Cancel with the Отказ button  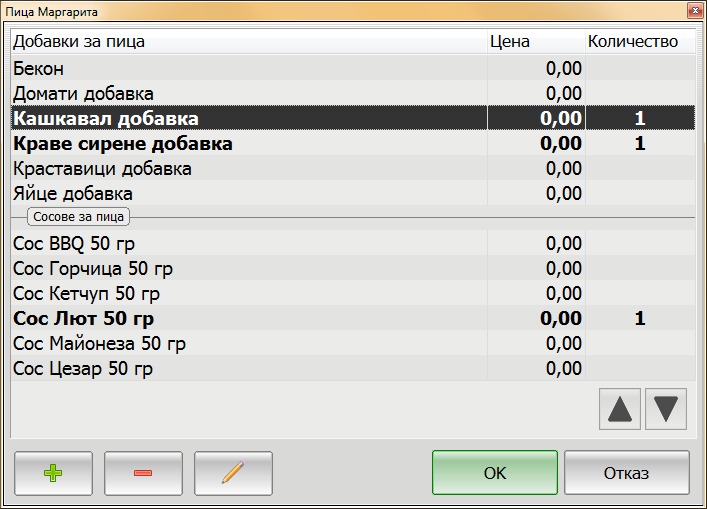point(626,473)
